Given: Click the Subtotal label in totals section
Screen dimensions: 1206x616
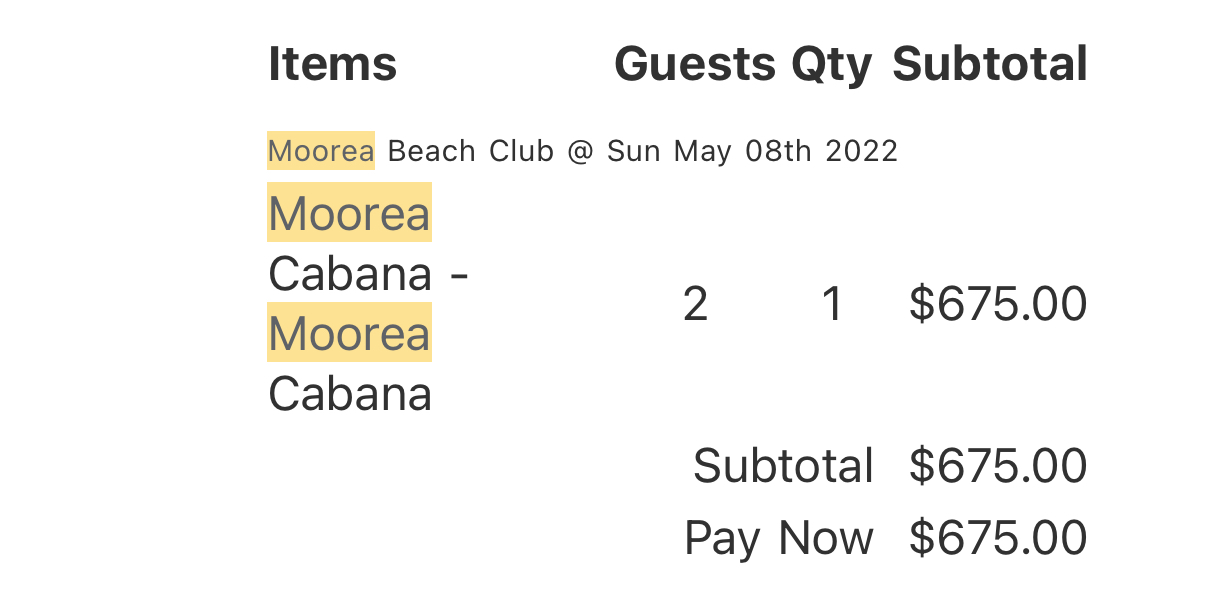Looking at the screenshot, I should [x=783, y=466].
